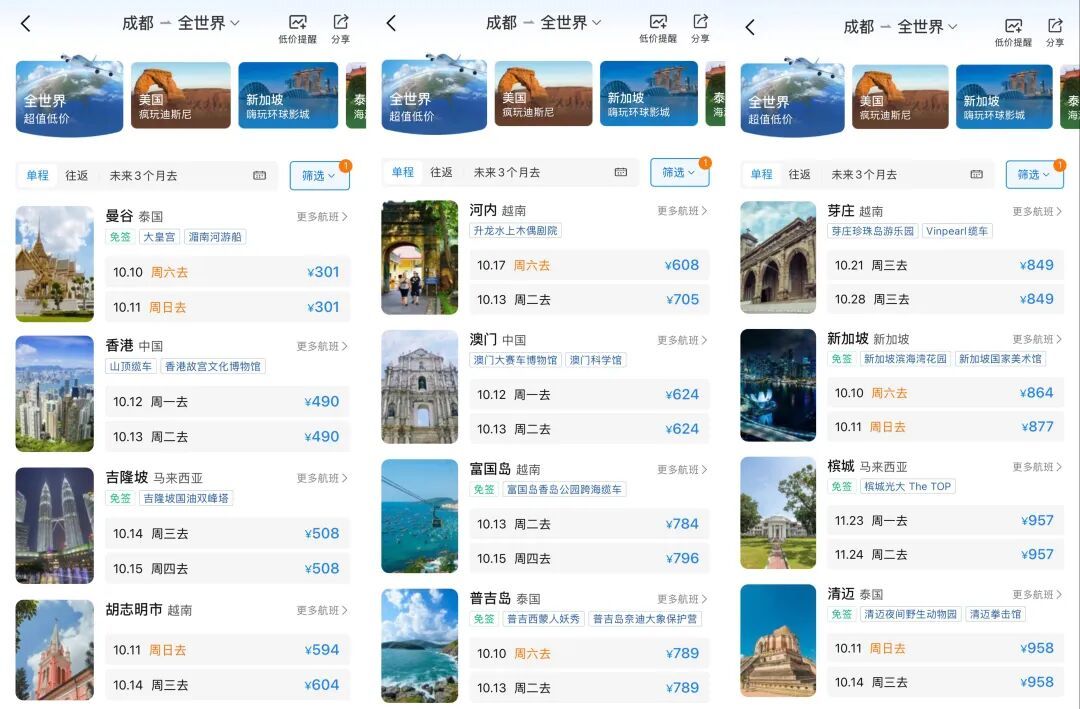The width and height of the screenshot is (1080, 709).
Task: Switch to 往返 round-trip on the Bangkok screen
Action: [76, 176]
